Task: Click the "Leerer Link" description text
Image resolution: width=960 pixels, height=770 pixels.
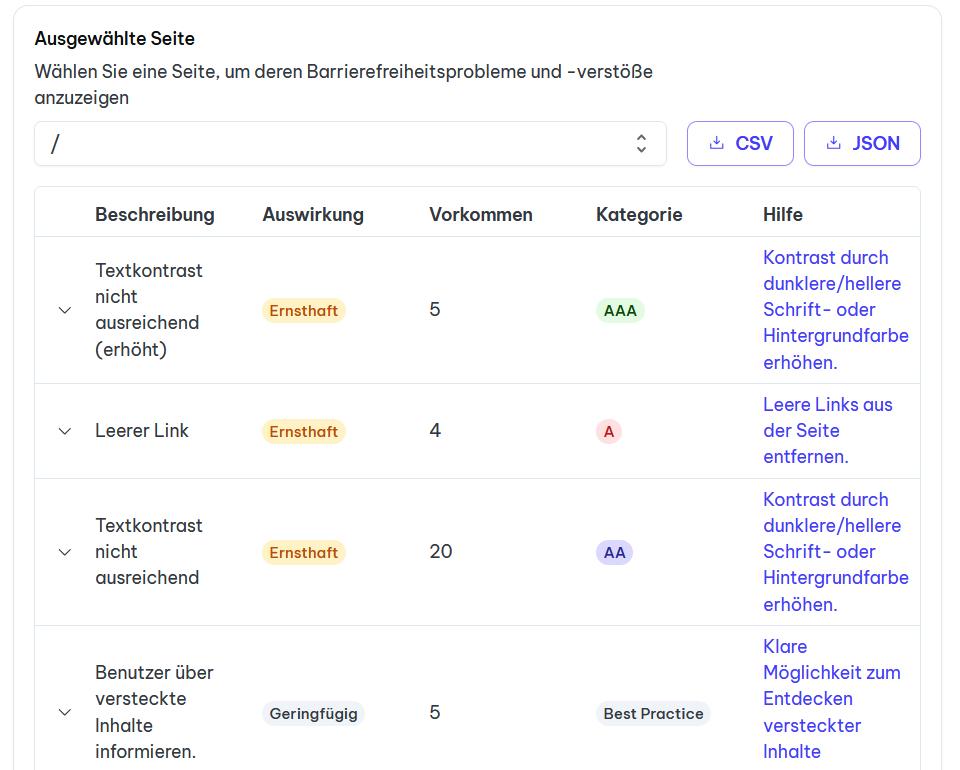Action: [x=142, y=430]
